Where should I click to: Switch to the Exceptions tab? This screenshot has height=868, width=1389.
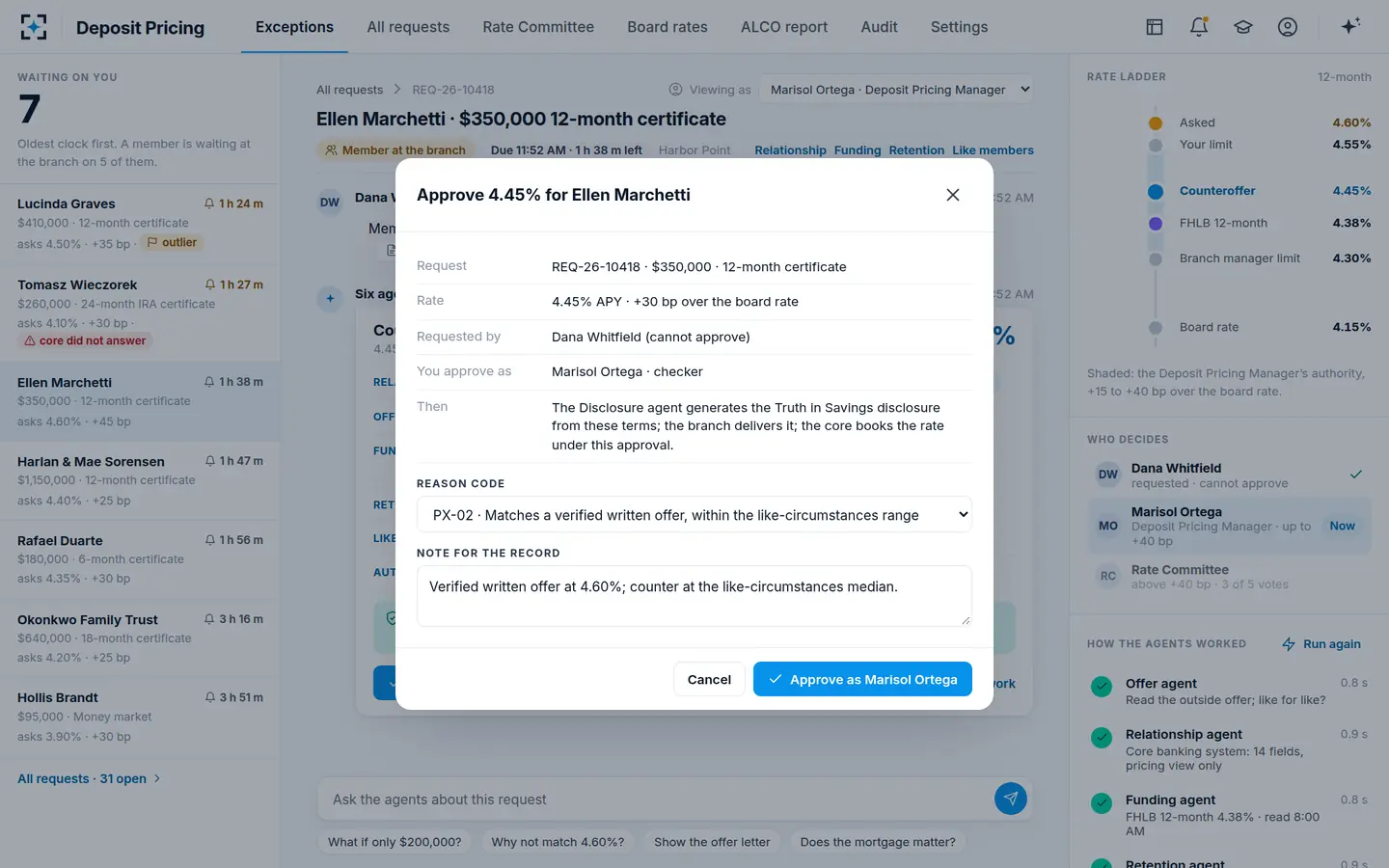pos(294,27)
